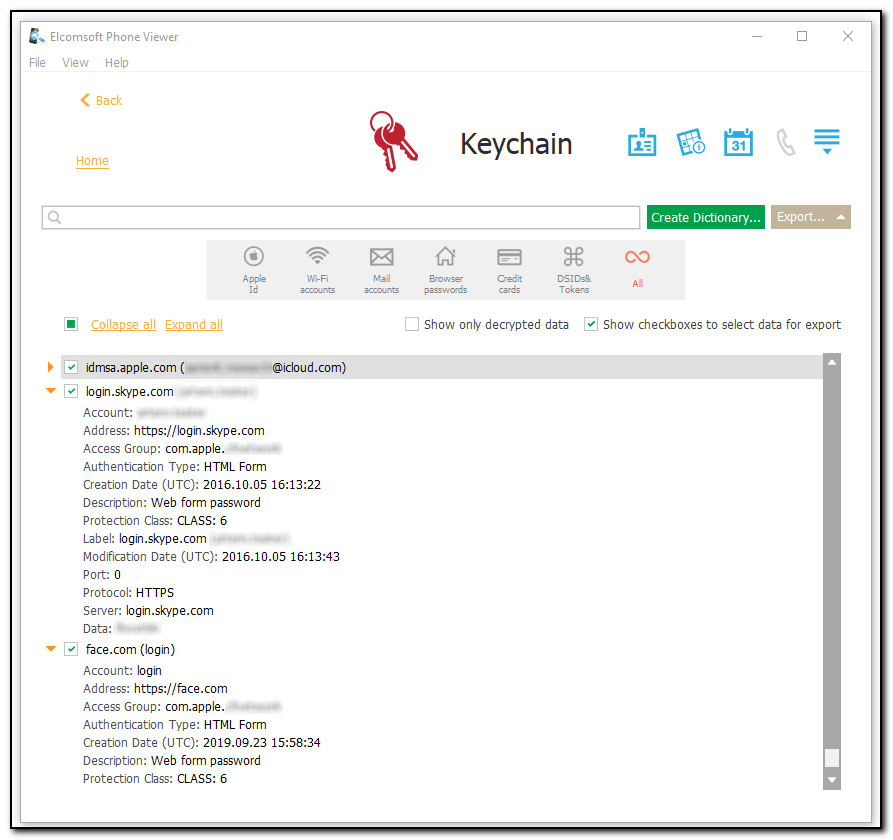This screenshot has width=893, height=840.
Task: Click the Create Dictionary button
Action: [x=705, y=217]
